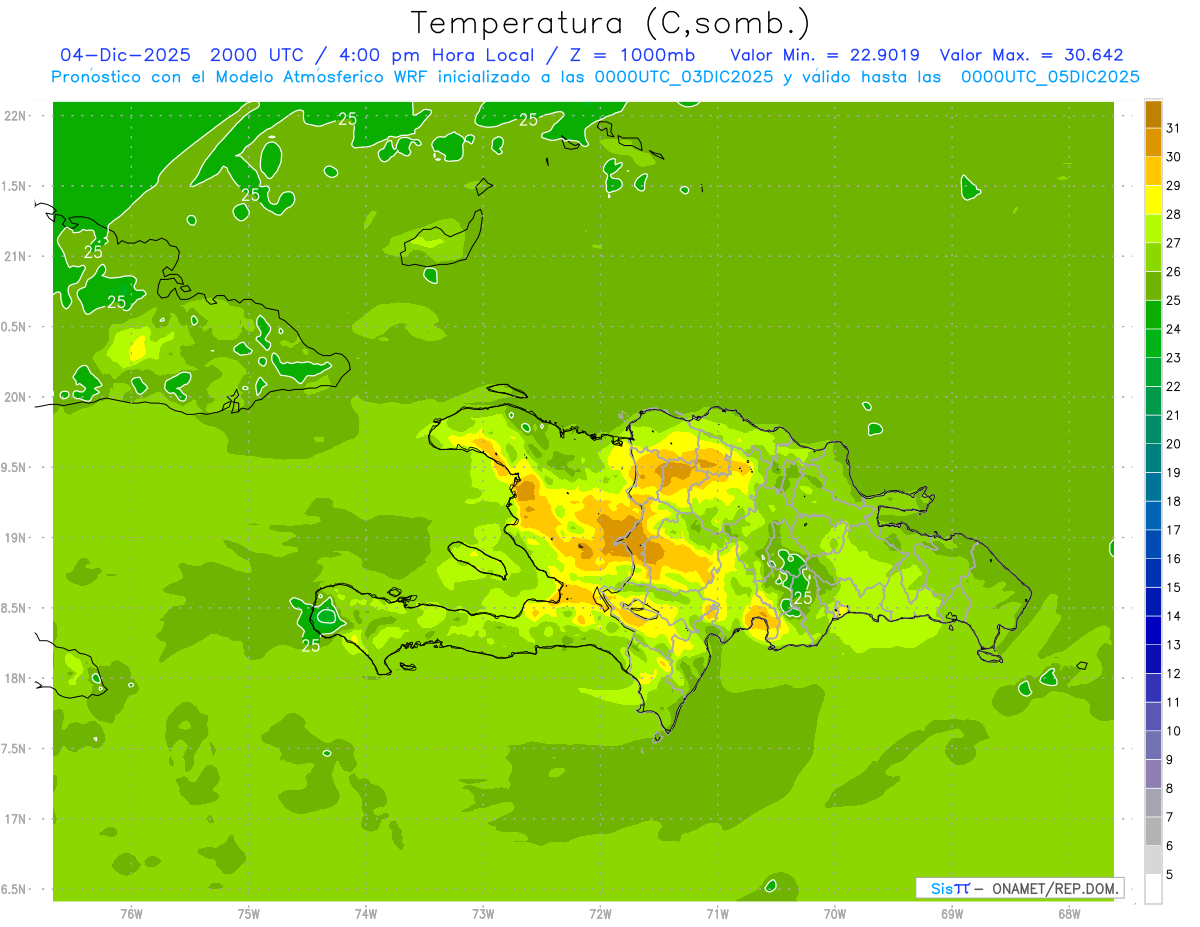This screenshot has height=927, width=1200.
Task: Click the '28' color bar label
Action: [x=1174, y=214]
